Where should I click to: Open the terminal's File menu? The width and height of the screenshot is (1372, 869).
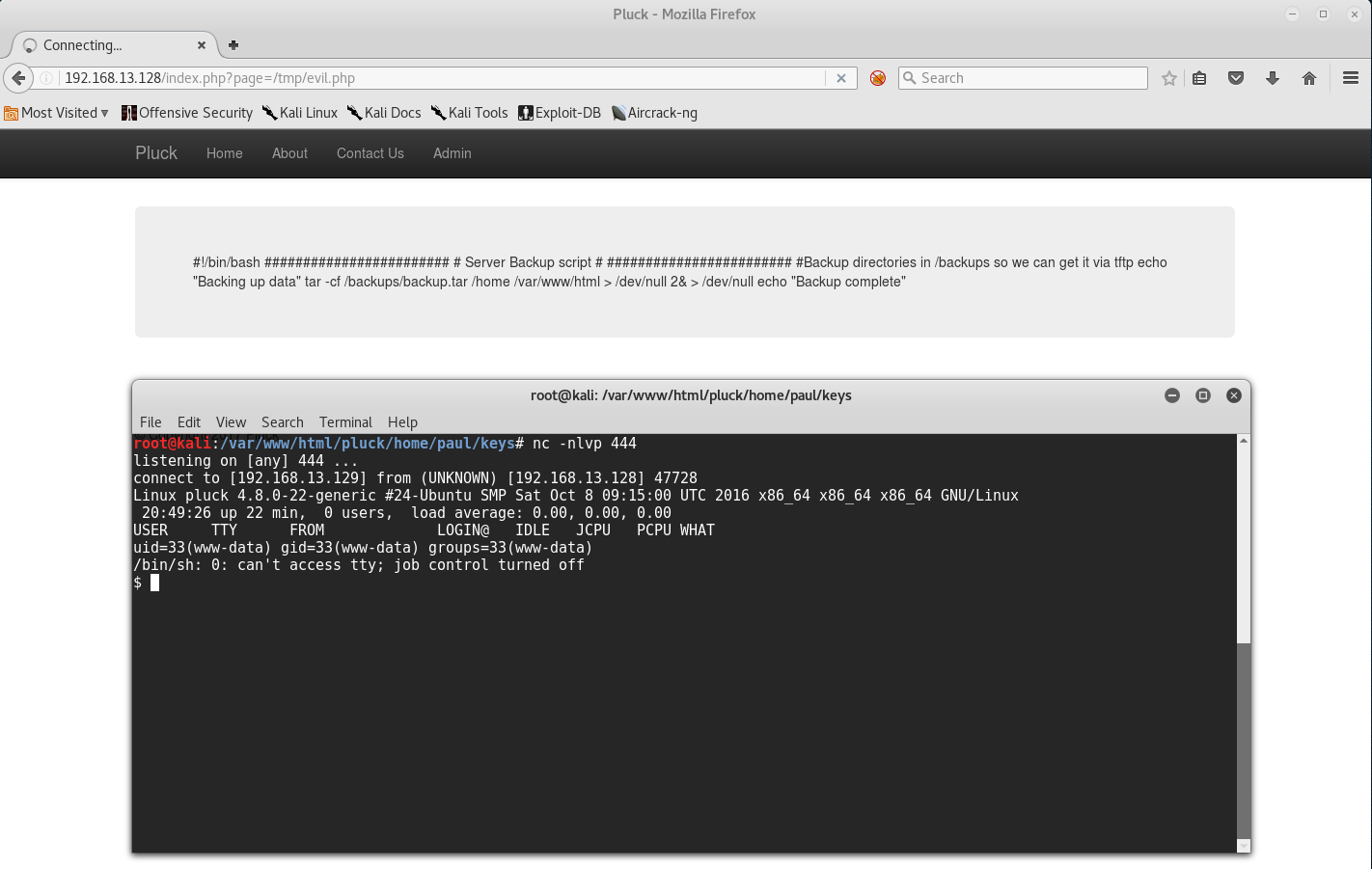click(x=151, y=422)
